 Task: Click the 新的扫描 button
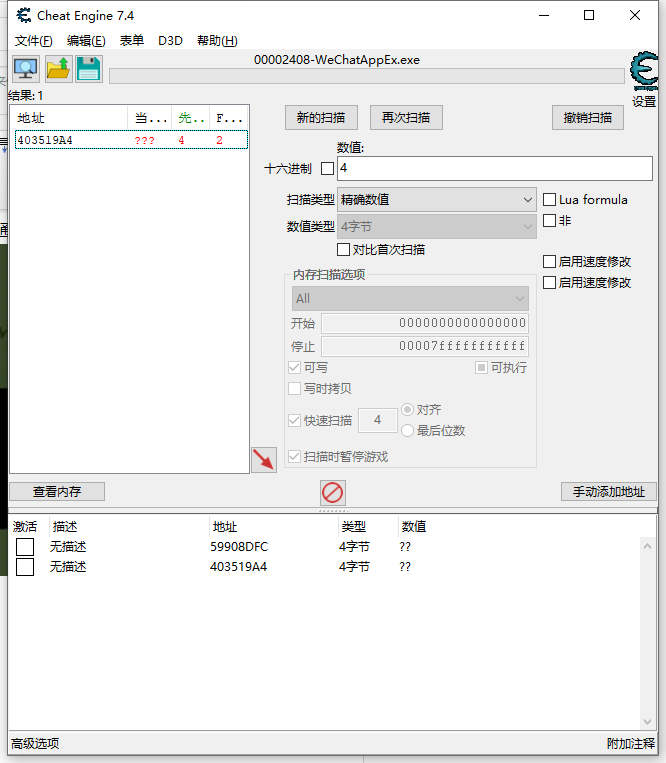[321, 117]
